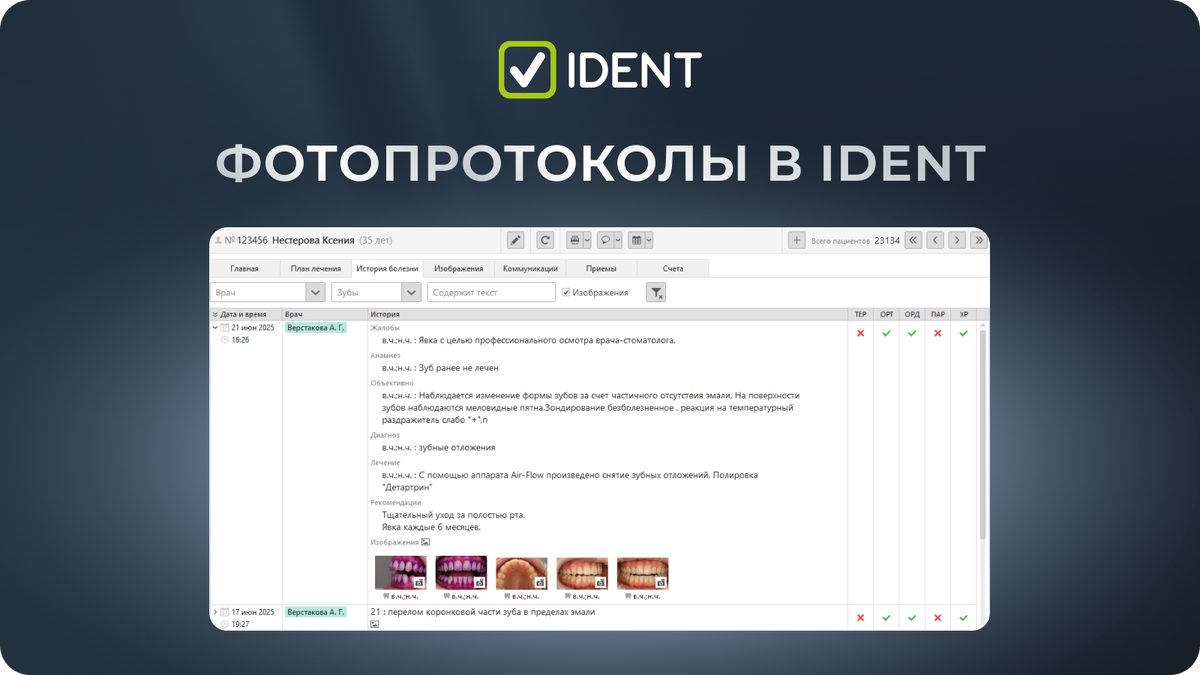Image resolution: width=1200 pixels, height=675 pixels.
Task: Click the clock icon next to 16:26
Action: click(x=225, y=340)
